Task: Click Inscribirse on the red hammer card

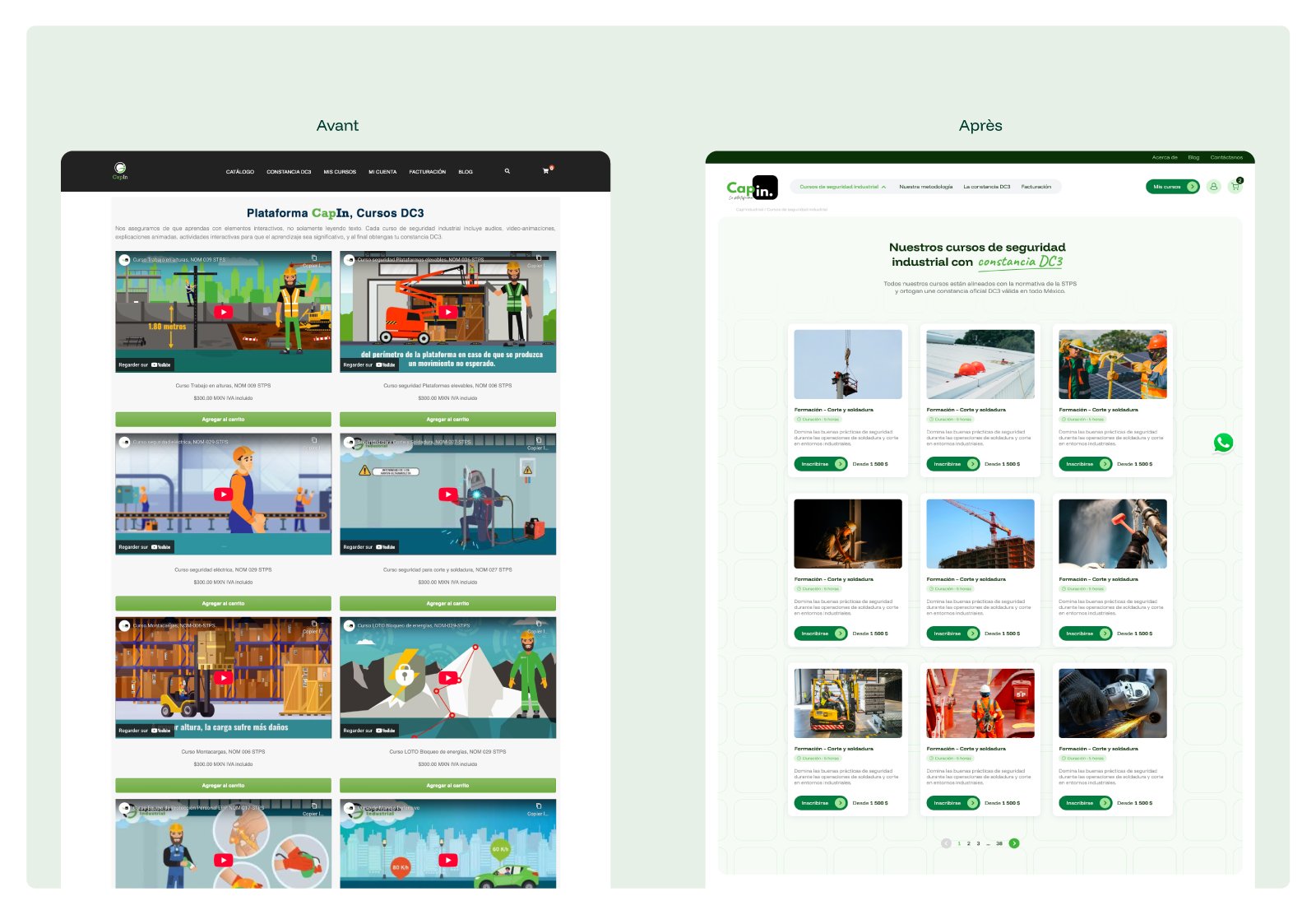Action: 1086,634
